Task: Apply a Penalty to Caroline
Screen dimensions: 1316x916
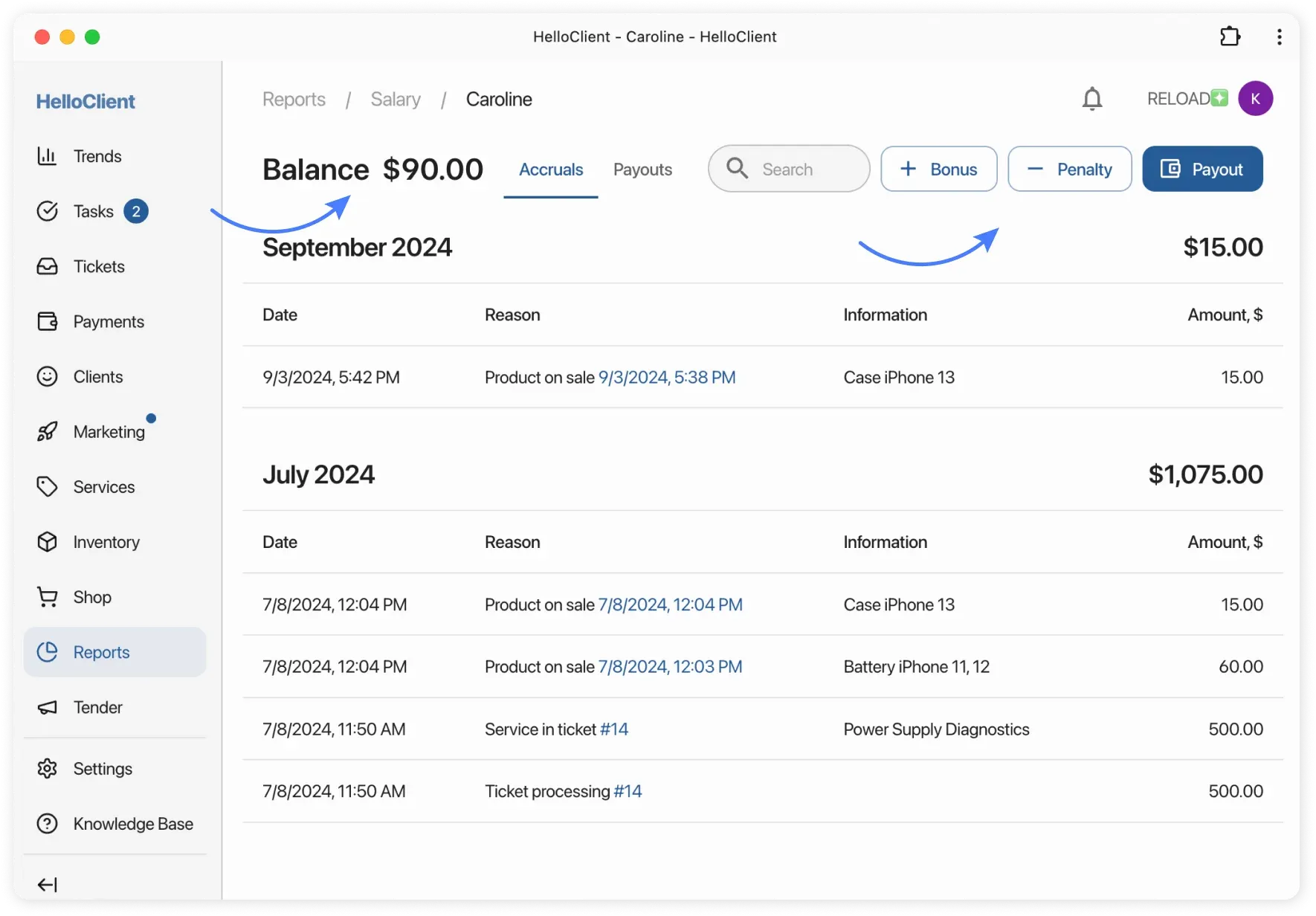Action: coord(1069,169)
